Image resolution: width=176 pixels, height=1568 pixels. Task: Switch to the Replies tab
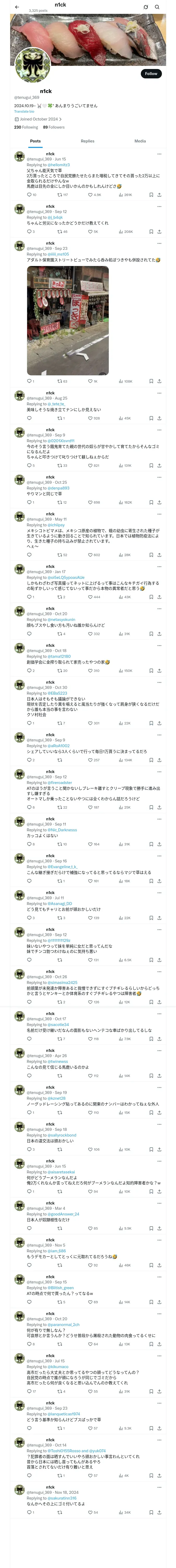pos(87,141)
